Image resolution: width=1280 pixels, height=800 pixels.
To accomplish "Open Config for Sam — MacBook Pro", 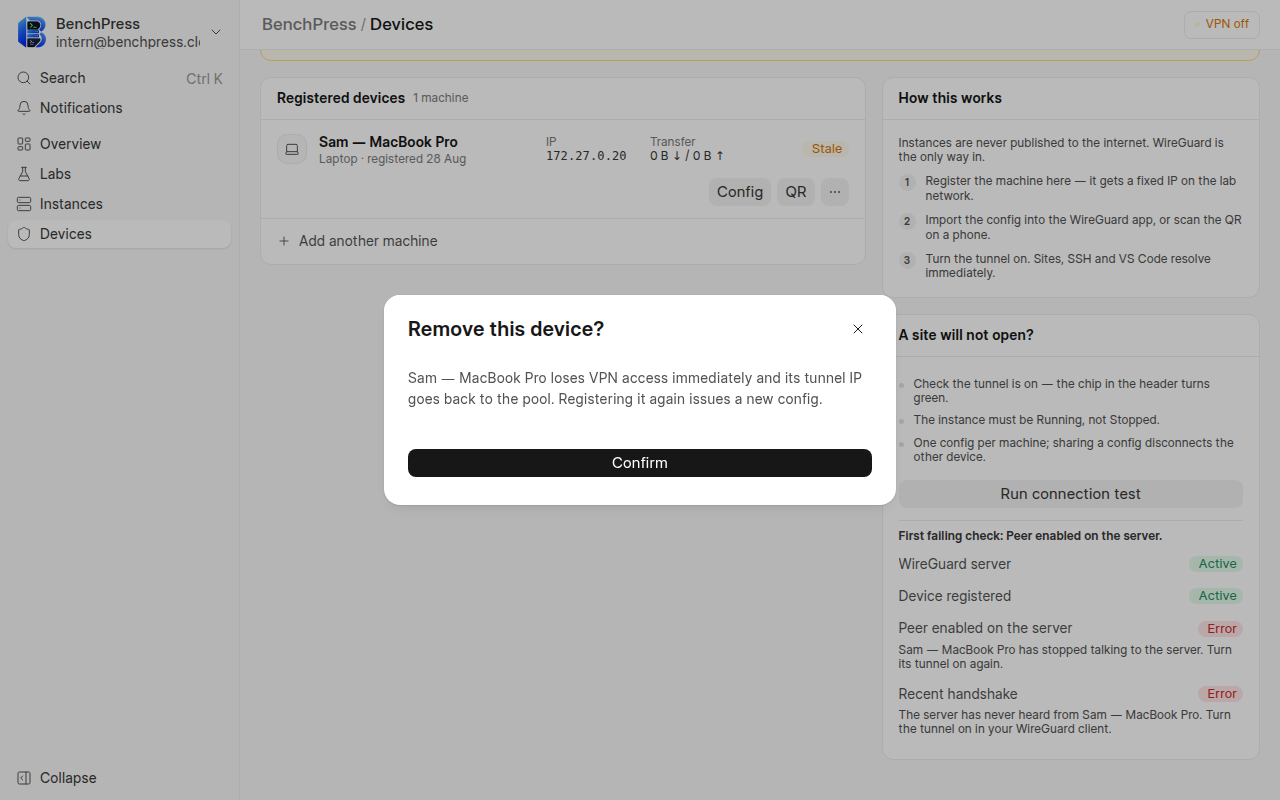I will point(740,192).
